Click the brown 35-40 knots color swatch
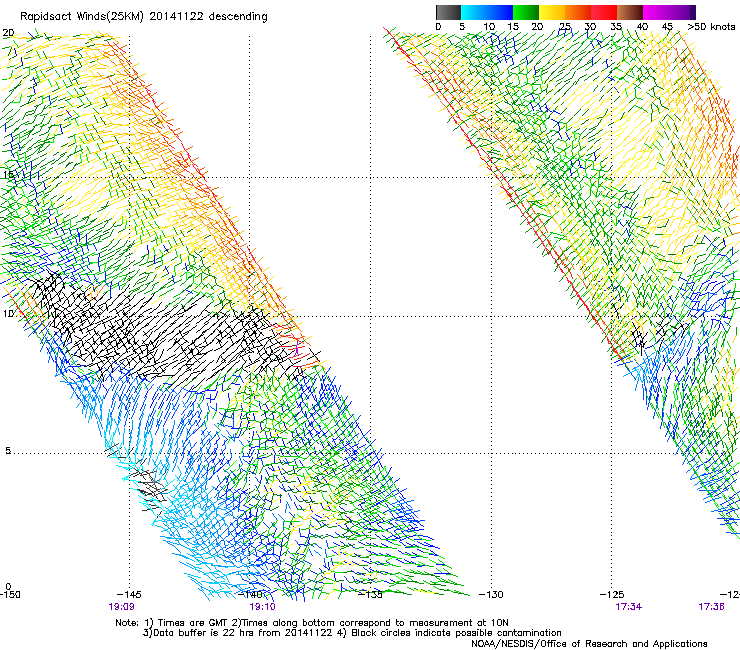Image resolution: width=740 pixels, height=650 pixels. (630, 12)
